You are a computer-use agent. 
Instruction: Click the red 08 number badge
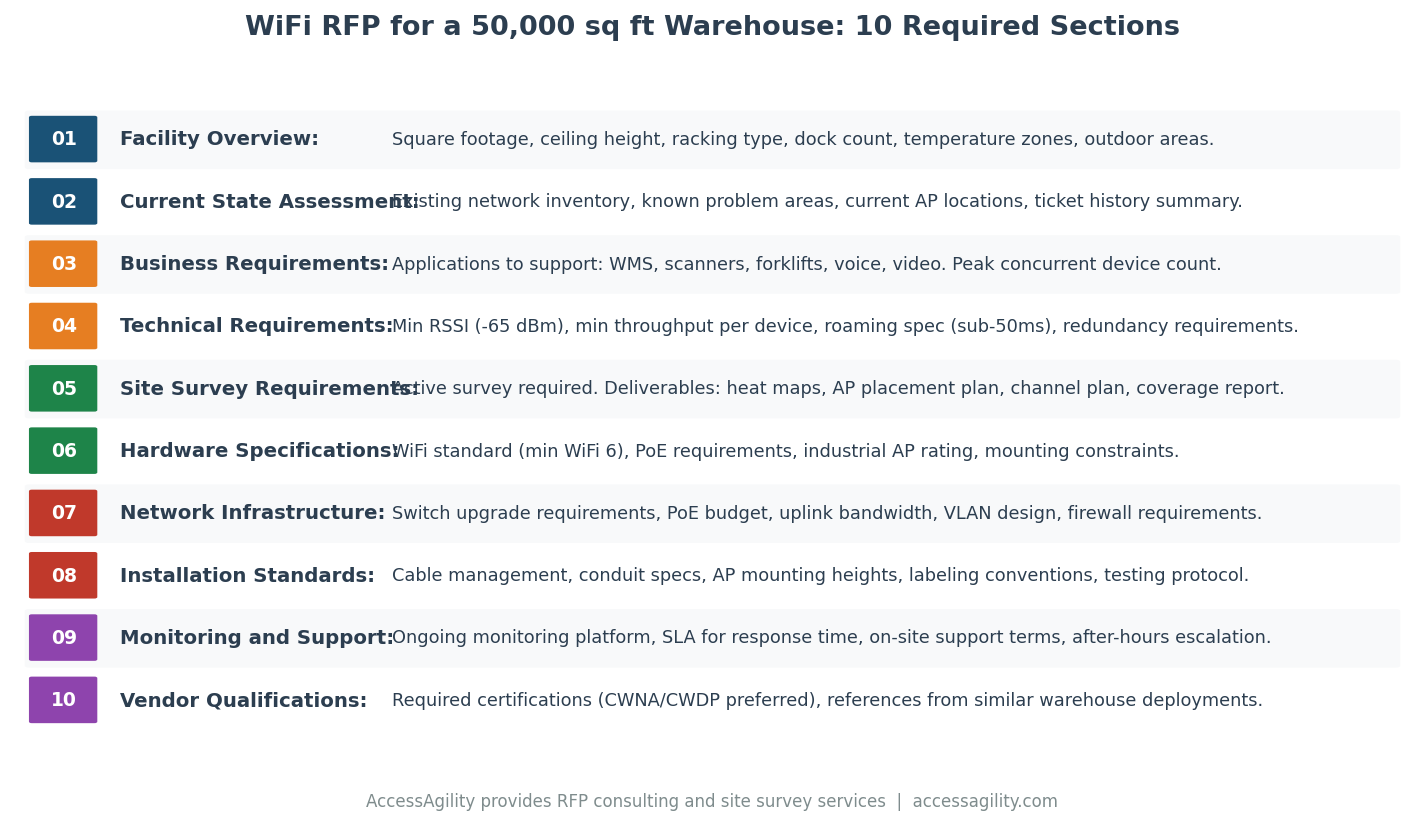(x=63, y=576)
